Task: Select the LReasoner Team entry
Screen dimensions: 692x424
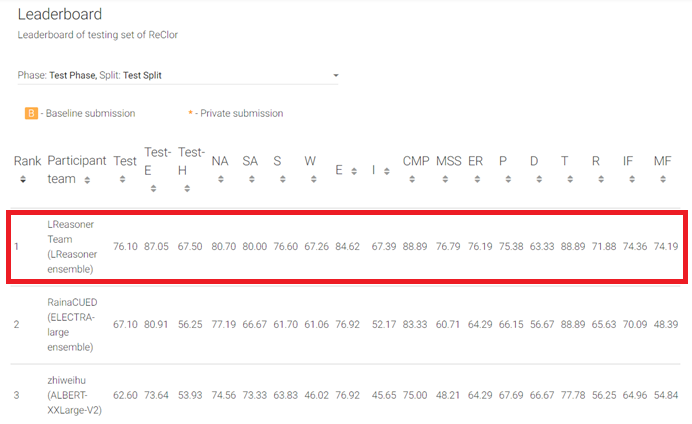Action: [71, 246]
